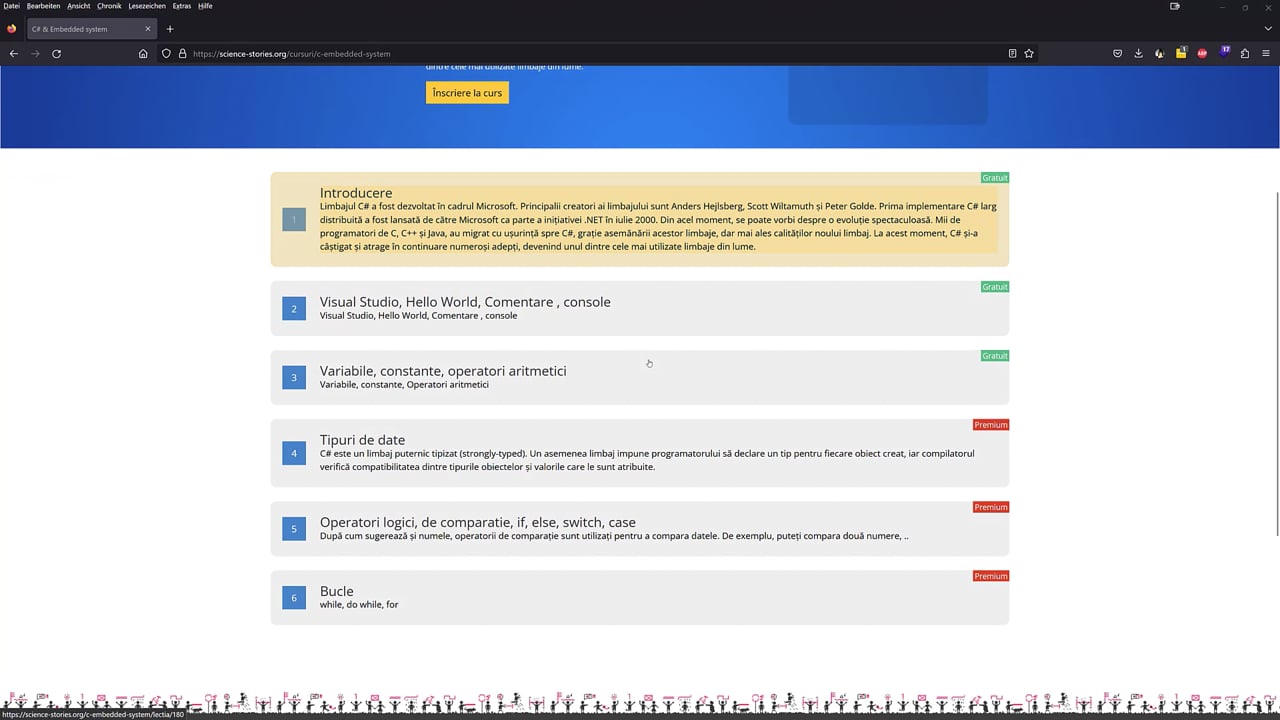Open the Firefox hamburger application menu
1280x720 pixels.
click(x=1266, y=53)
